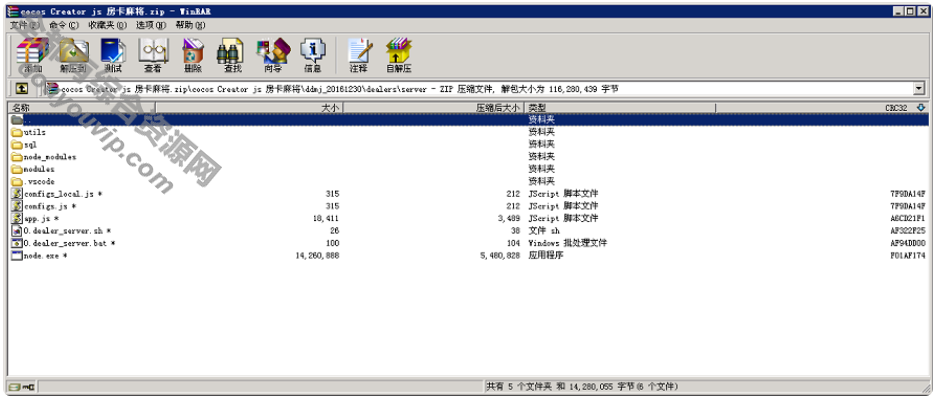Screen dimensions: 936x397
Task: Click the node_modules folder icon
Action: [x=17, y=156]
